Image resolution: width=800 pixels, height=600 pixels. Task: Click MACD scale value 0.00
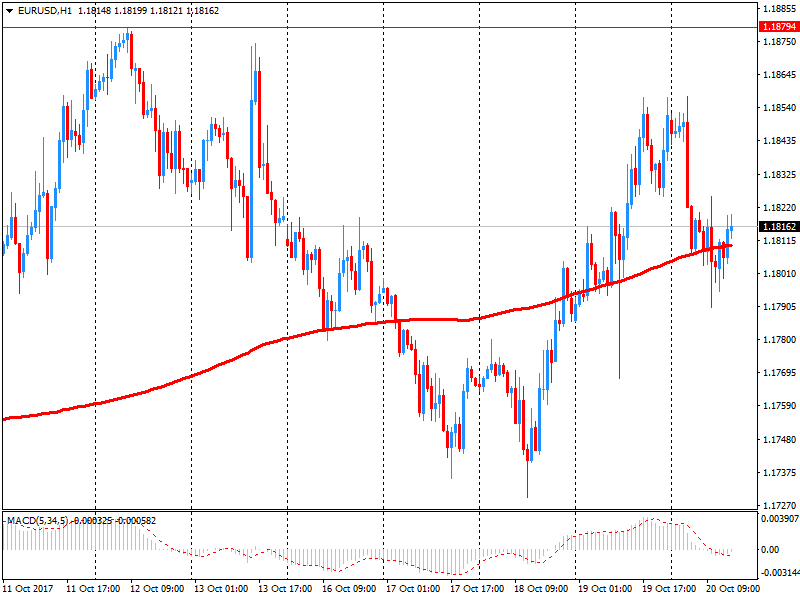click(x=769, y=549)
